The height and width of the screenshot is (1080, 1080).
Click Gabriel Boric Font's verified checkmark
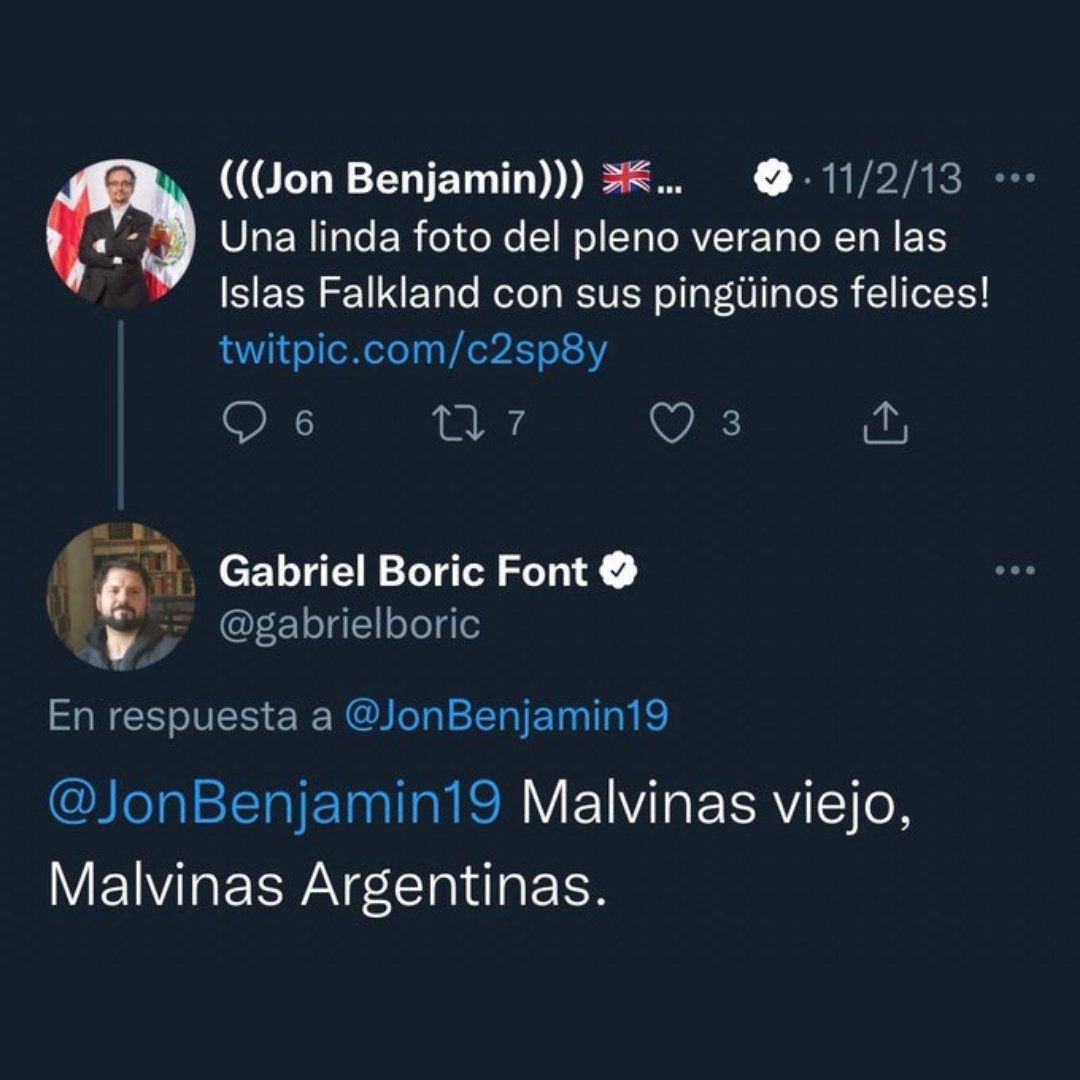click(619, 572)
